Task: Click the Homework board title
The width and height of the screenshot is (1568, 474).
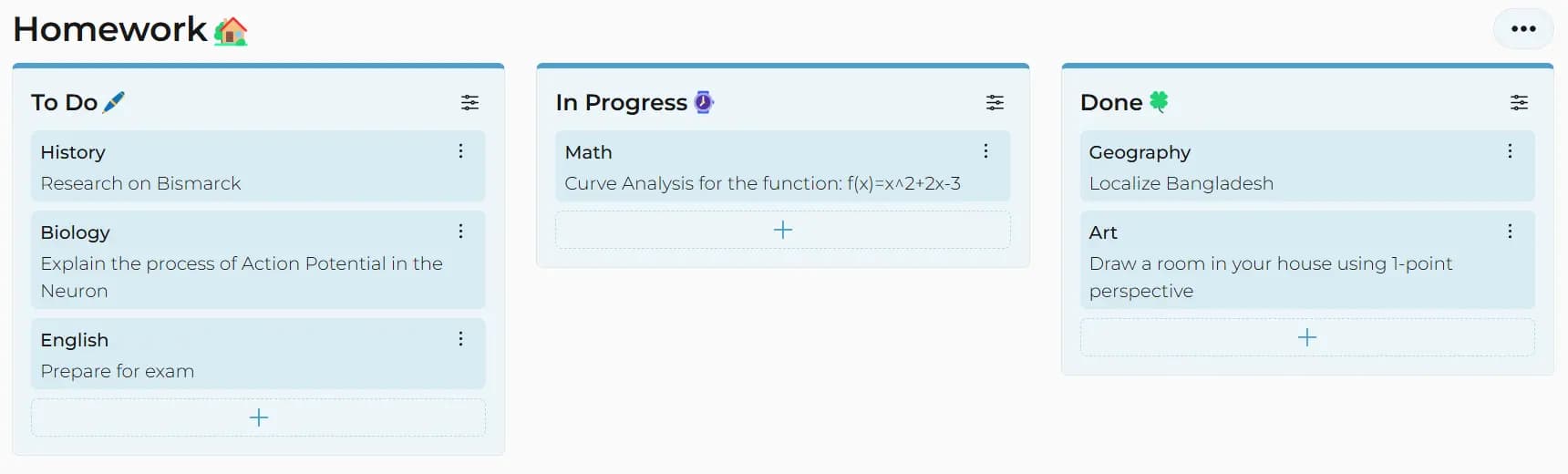Action: pos(110,30)
